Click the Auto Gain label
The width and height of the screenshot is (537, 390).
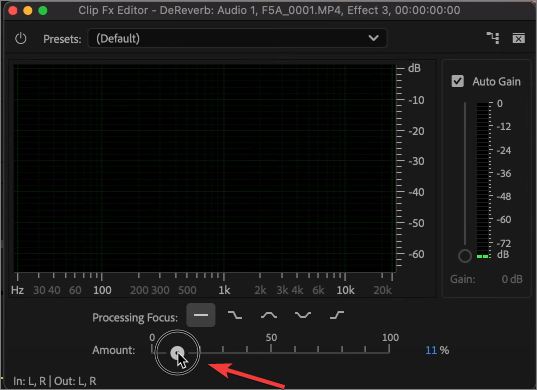[x=496, y=81]
